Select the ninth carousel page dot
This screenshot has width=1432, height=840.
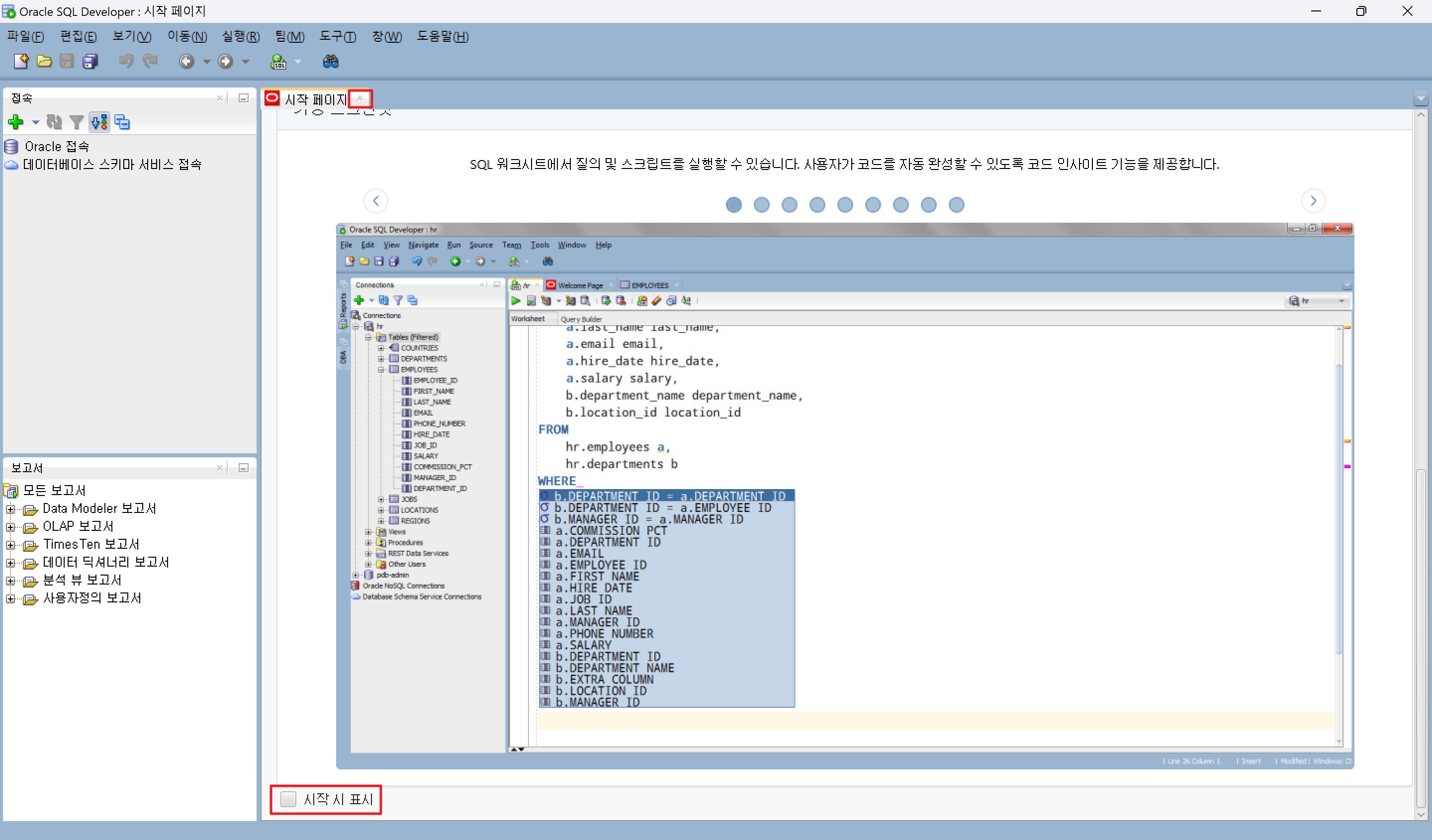pos(956,204)
